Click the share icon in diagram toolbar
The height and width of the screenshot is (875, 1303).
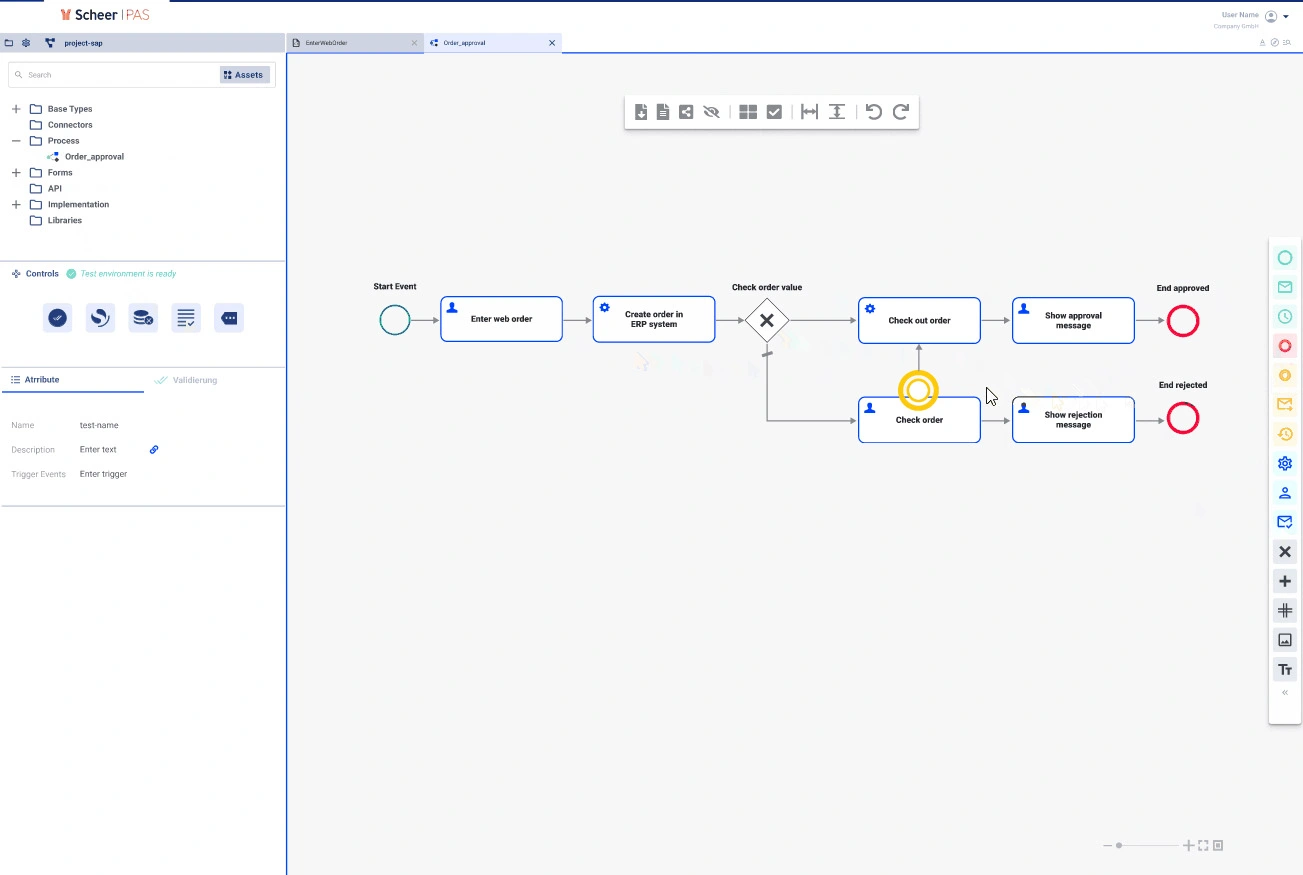tap(686, 112)
